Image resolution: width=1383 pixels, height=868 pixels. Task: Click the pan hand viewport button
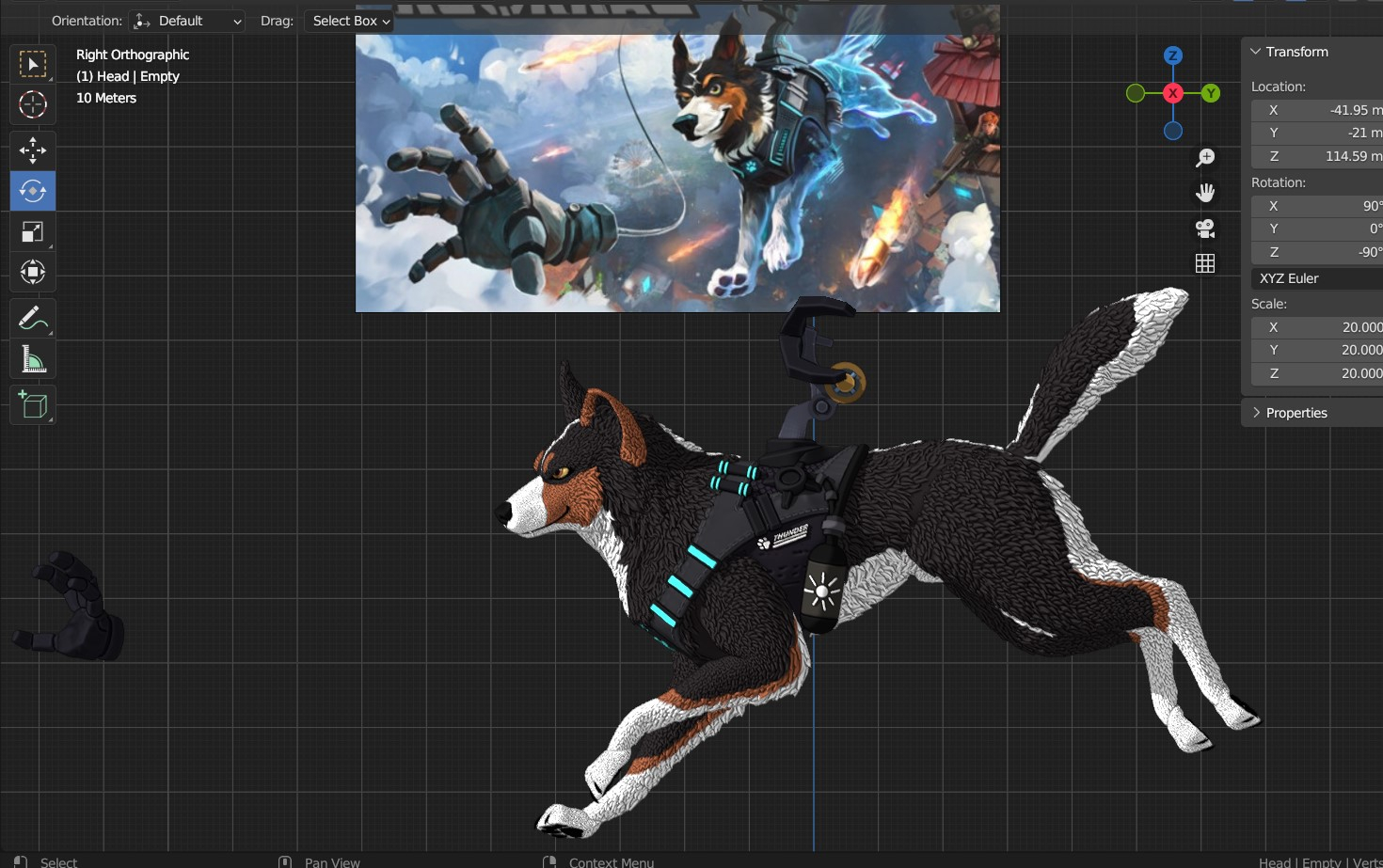click(x=1205, y=193)
